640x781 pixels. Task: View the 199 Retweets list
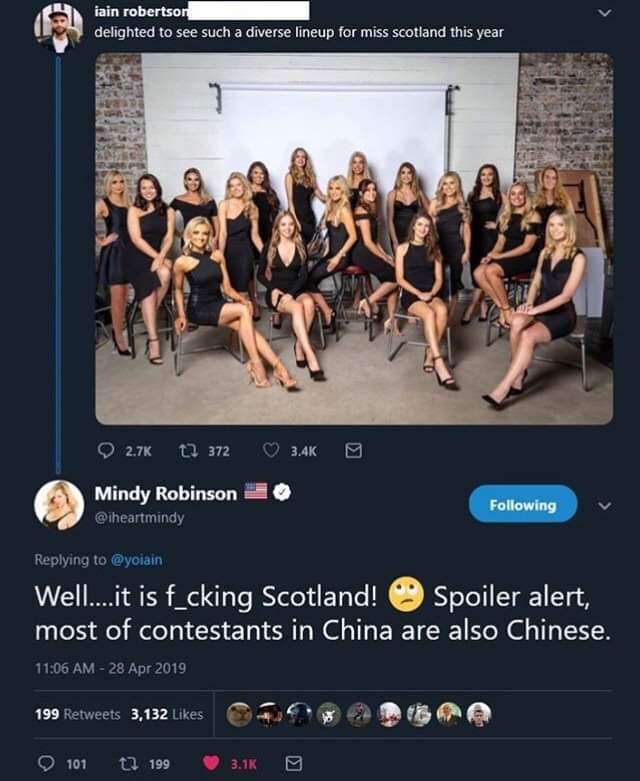[78, 714]
